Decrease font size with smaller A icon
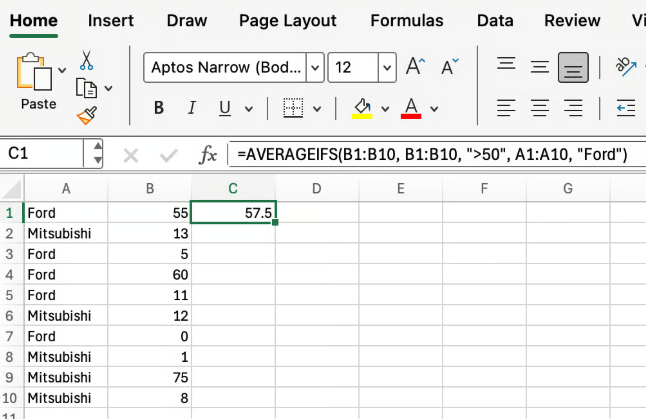Screen dimensions: 646x419 [x=446, y=67]
